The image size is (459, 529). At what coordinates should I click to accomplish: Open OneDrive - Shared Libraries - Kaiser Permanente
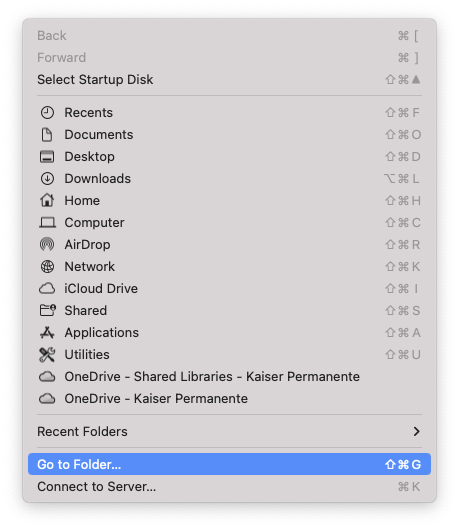click(x=229, y=377)
